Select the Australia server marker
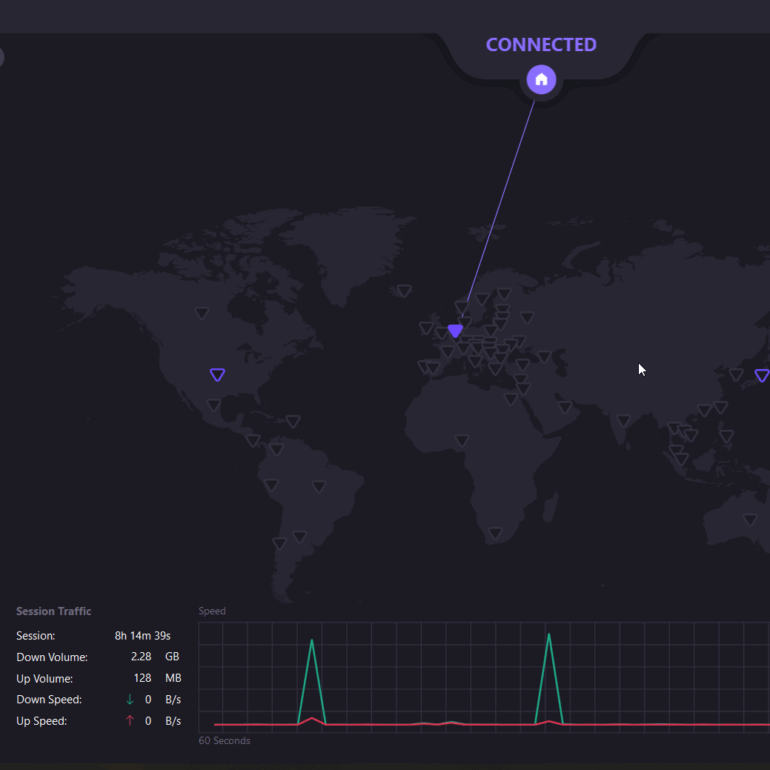This screenshot has width=770, height=770. click(x=750, y=520)
